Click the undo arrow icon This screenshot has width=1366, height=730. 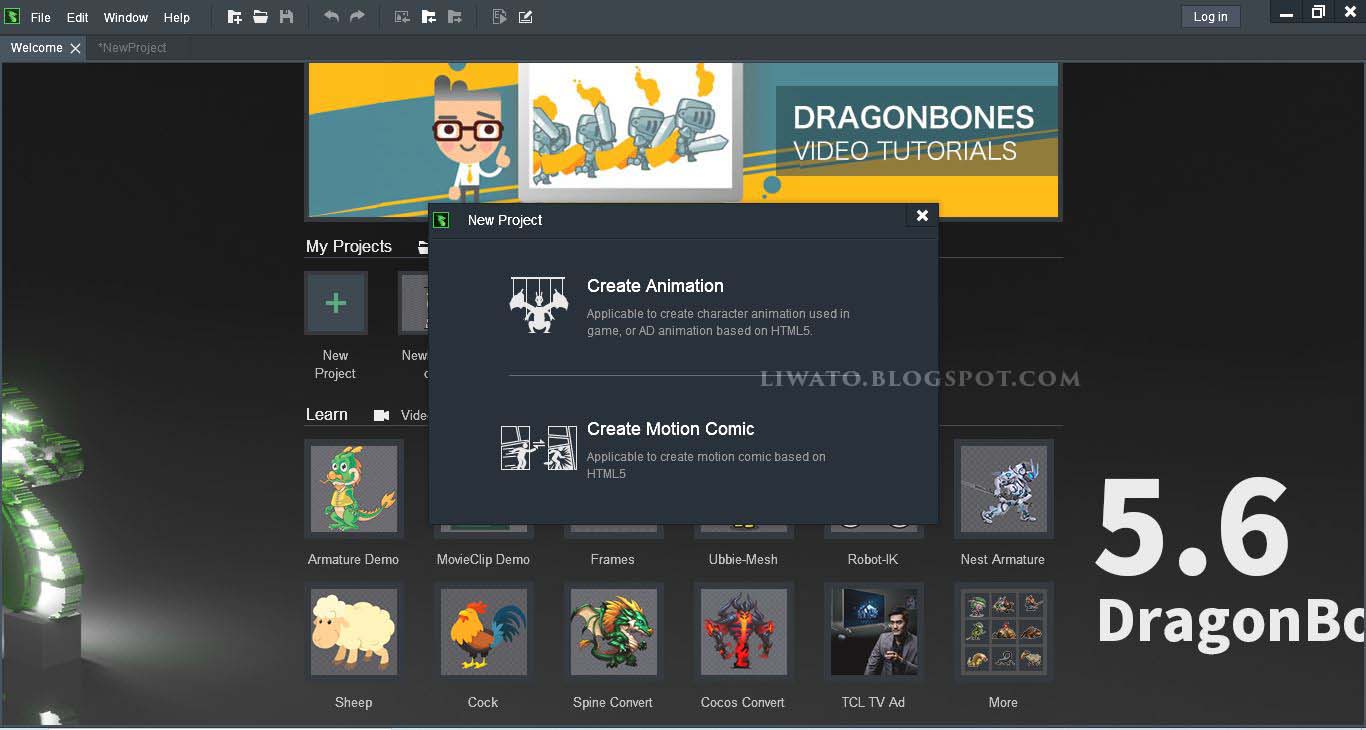(x=331, y=17)
